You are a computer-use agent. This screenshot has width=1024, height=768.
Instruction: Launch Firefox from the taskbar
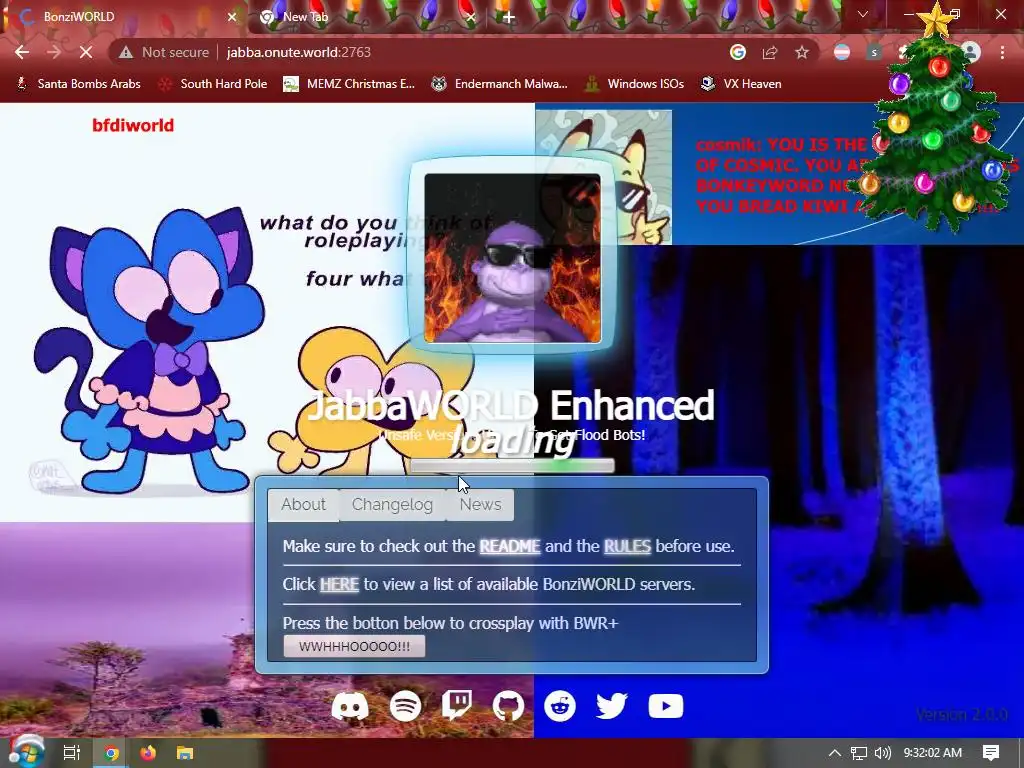tap(148, 753)
